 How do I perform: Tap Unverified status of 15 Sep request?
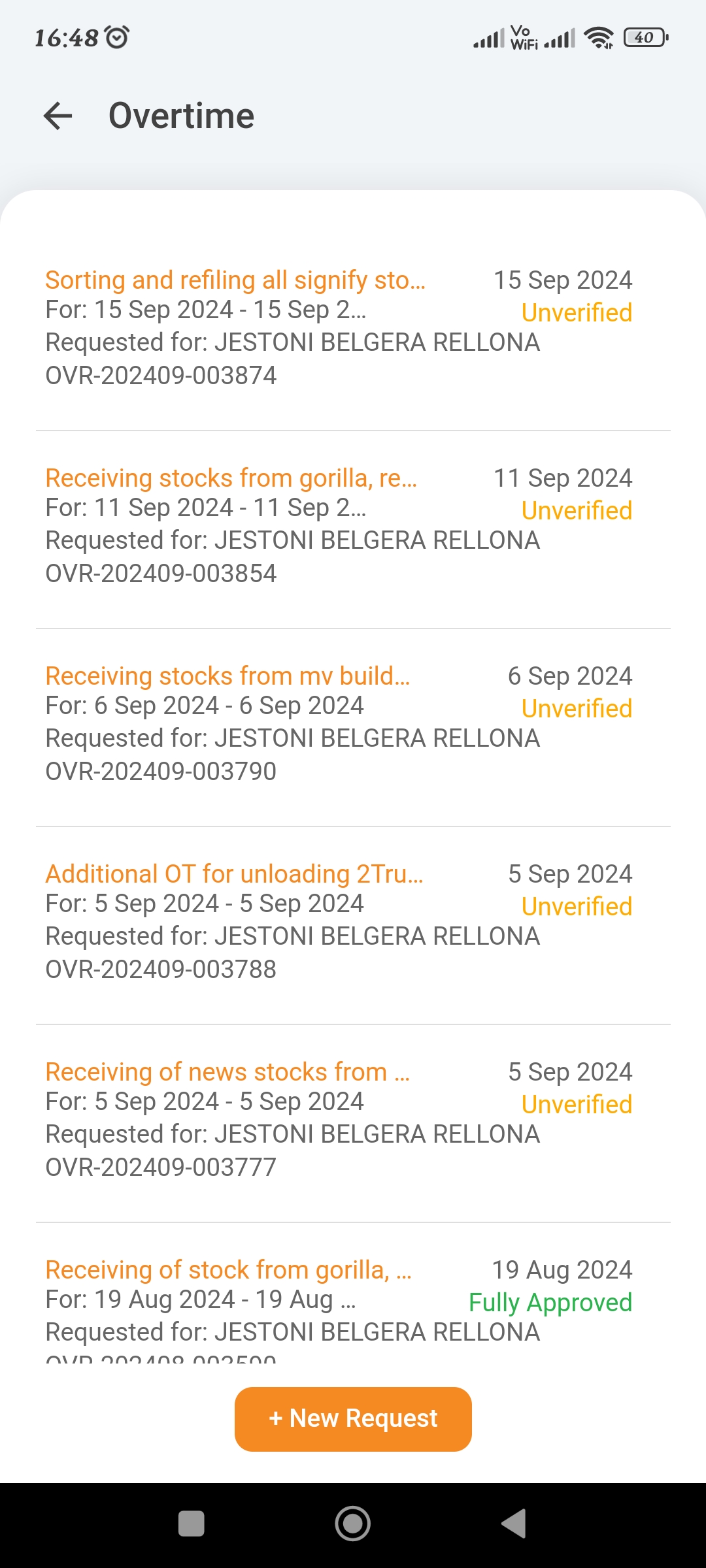click(x=577, y=313)
